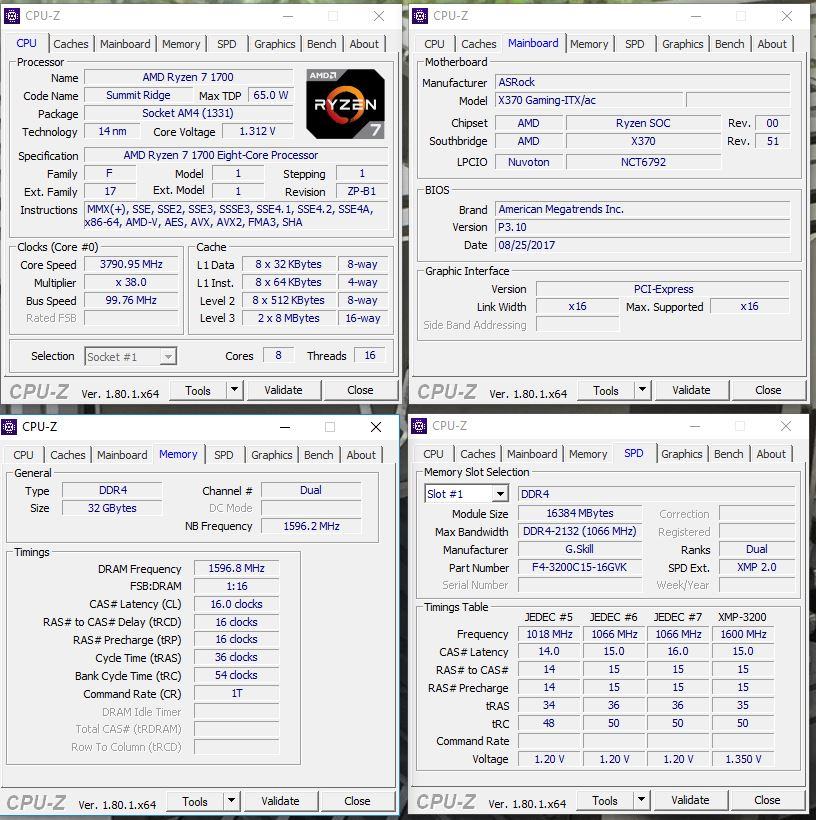816x820 pixels.
Task: Open the Tools dropdown arrow in the bottom-right window
Action: click(641, 800)
